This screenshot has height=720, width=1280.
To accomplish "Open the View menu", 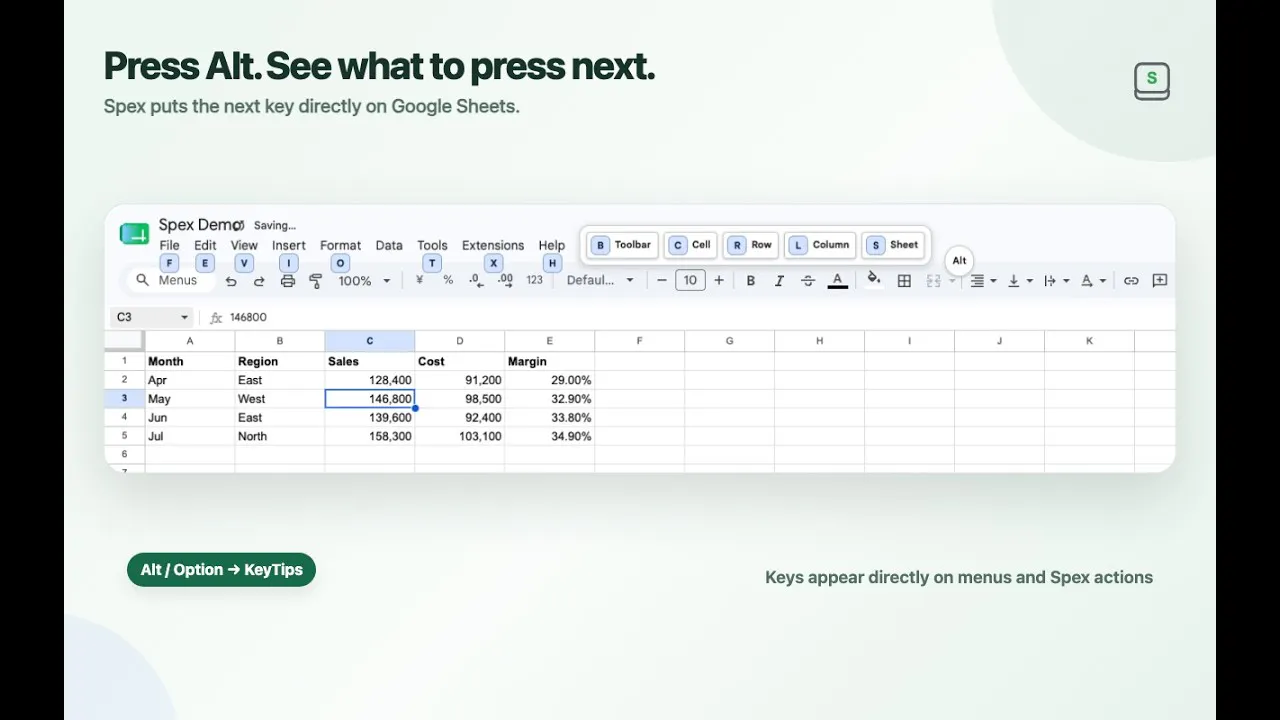I will coord(244,245).
